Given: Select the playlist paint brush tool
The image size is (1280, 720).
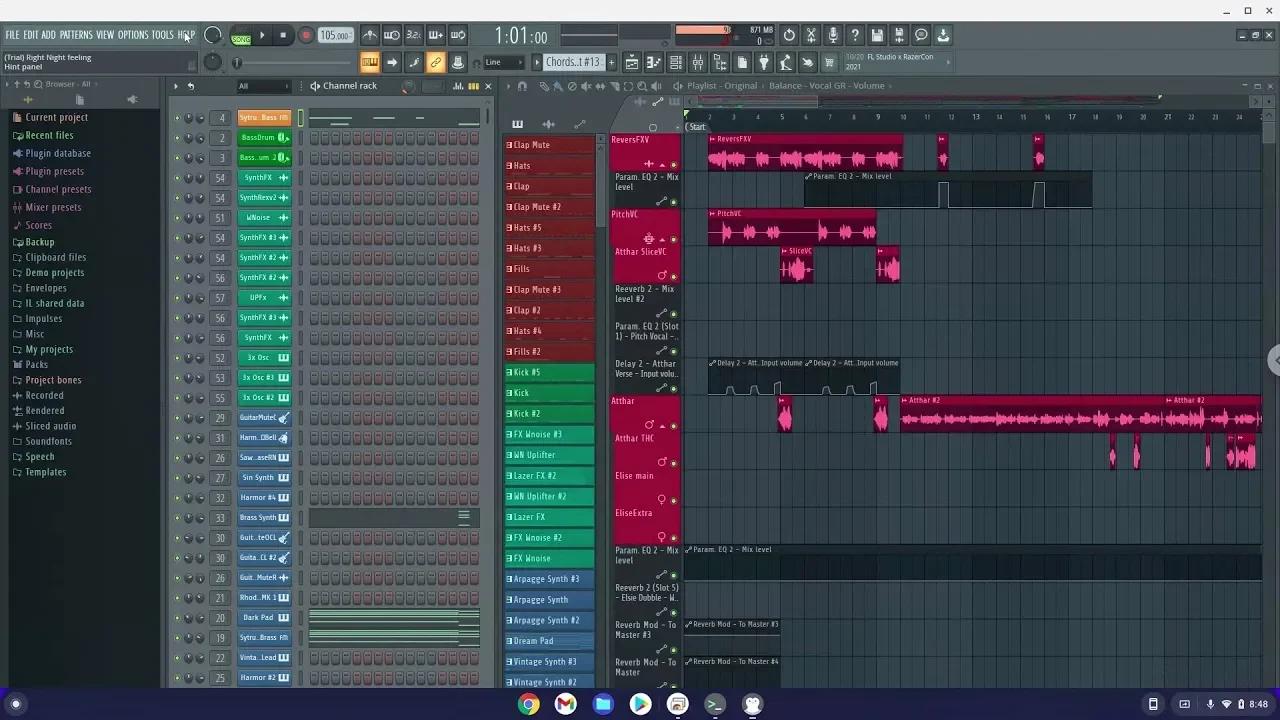Looking at the screenshot, I should click(556, 86).
